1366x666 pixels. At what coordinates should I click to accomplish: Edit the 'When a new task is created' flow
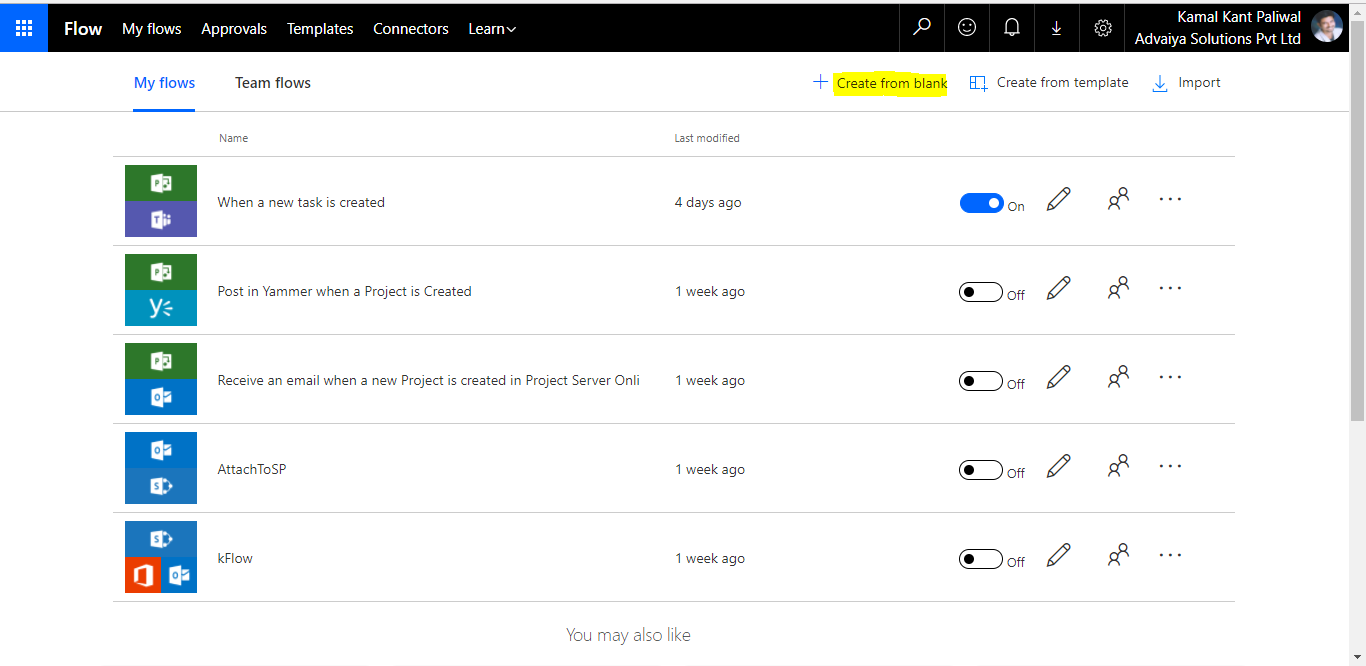pyautogui.click(x=1058, y=200)
